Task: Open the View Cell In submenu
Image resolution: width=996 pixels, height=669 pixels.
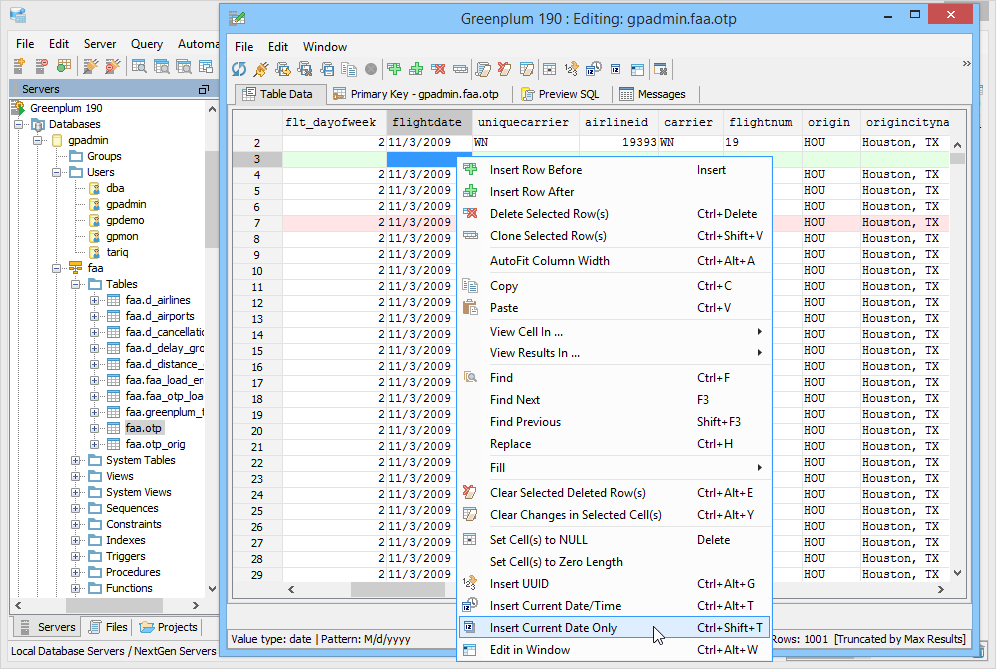Action: tap(614, 332)
